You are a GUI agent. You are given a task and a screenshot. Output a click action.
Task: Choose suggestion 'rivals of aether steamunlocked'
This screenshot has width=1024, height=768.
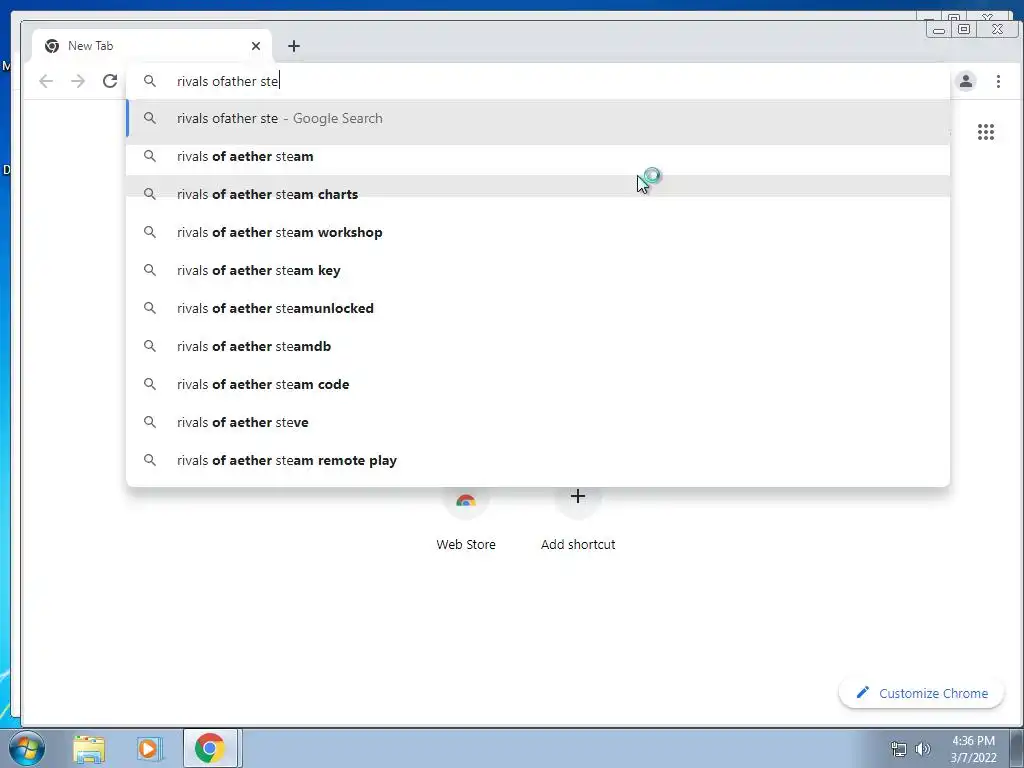coord(538,308)
